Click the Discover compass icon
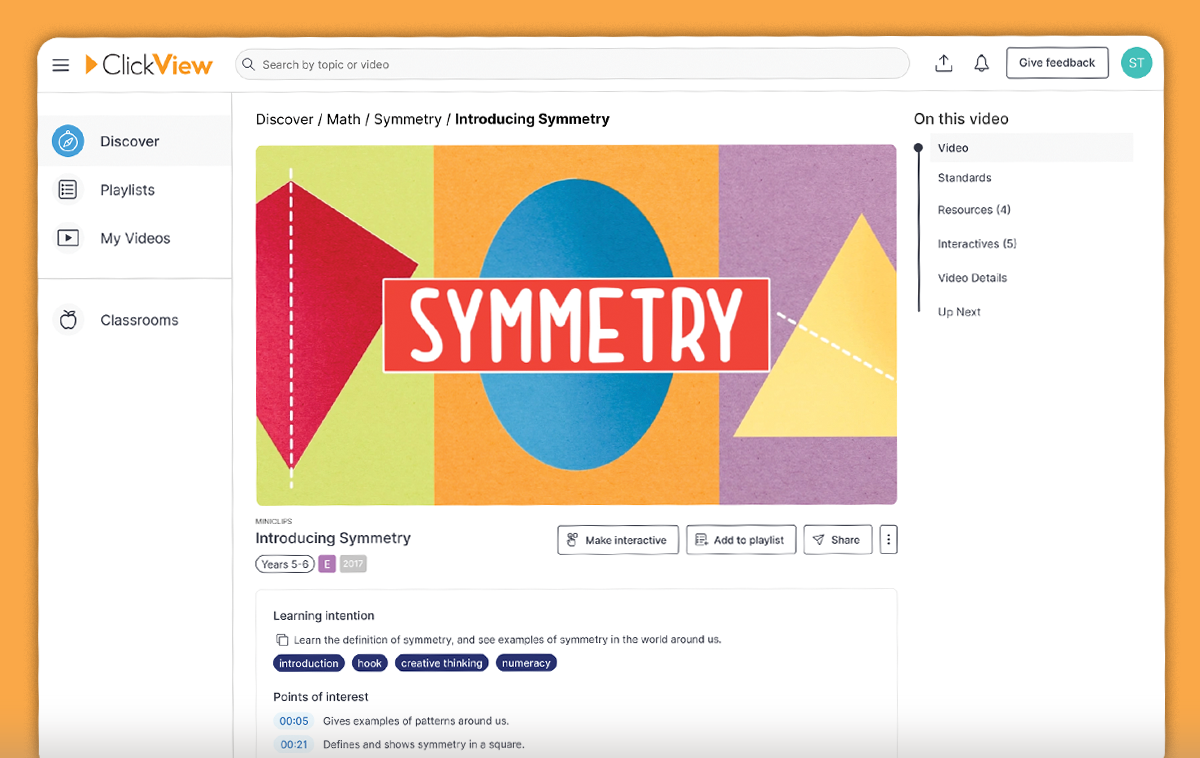1200x758 pixels. 68,141
